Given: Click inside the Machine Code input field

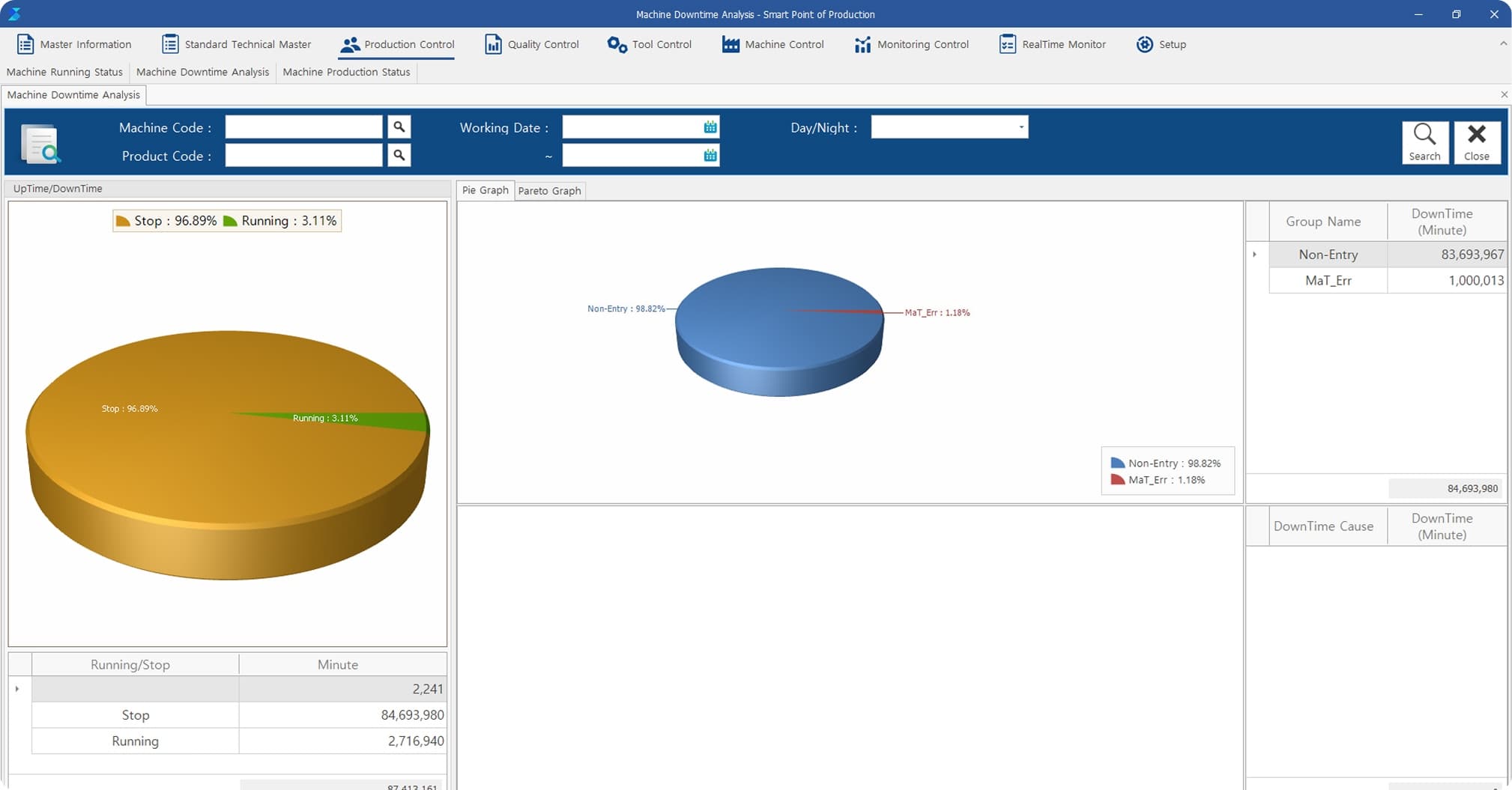Looking at the screenshot, I should 303,127.
